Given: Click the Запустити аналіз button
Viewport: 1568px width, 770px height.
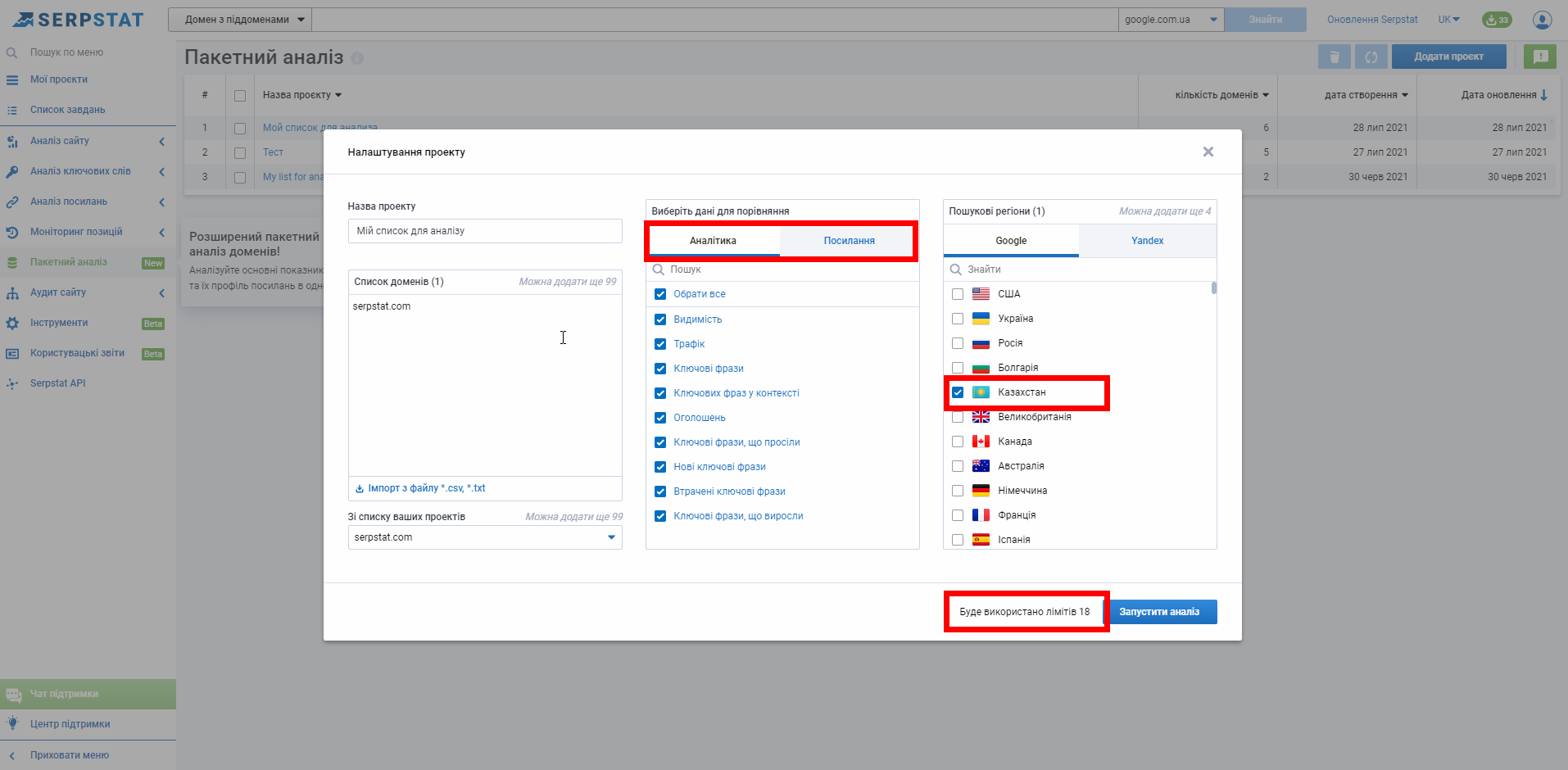Looking at the screenshot, I should click(1159, 612).
